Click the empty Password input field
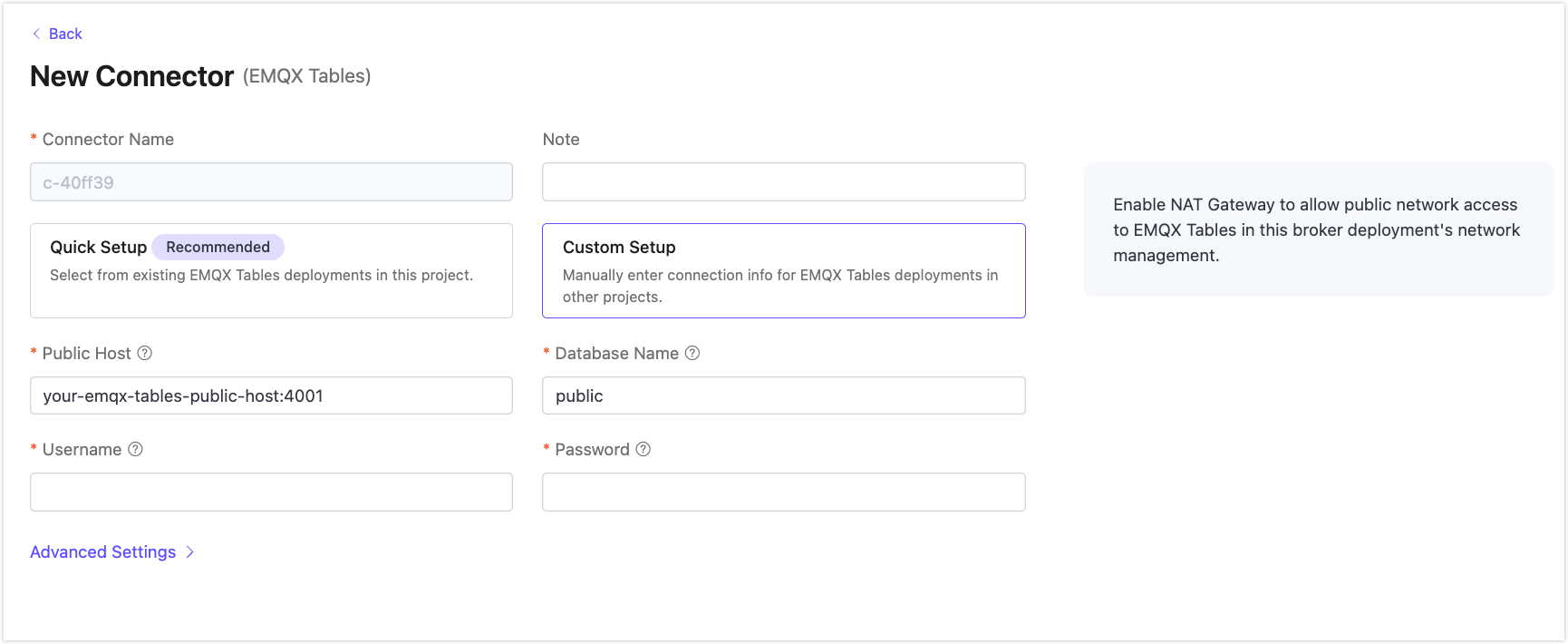The width and height of the screenshot is (1568, 644). (783, 492)
